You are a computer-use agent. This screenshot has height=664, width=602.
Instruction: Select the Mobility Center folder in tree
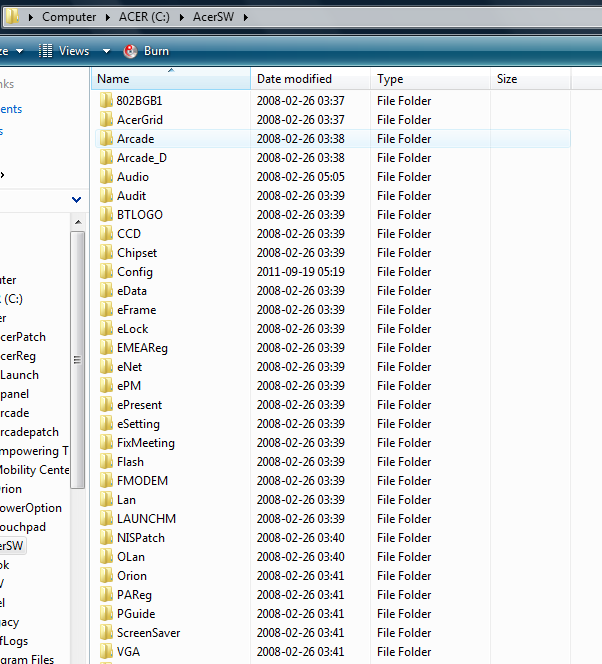tap(34, 470)
